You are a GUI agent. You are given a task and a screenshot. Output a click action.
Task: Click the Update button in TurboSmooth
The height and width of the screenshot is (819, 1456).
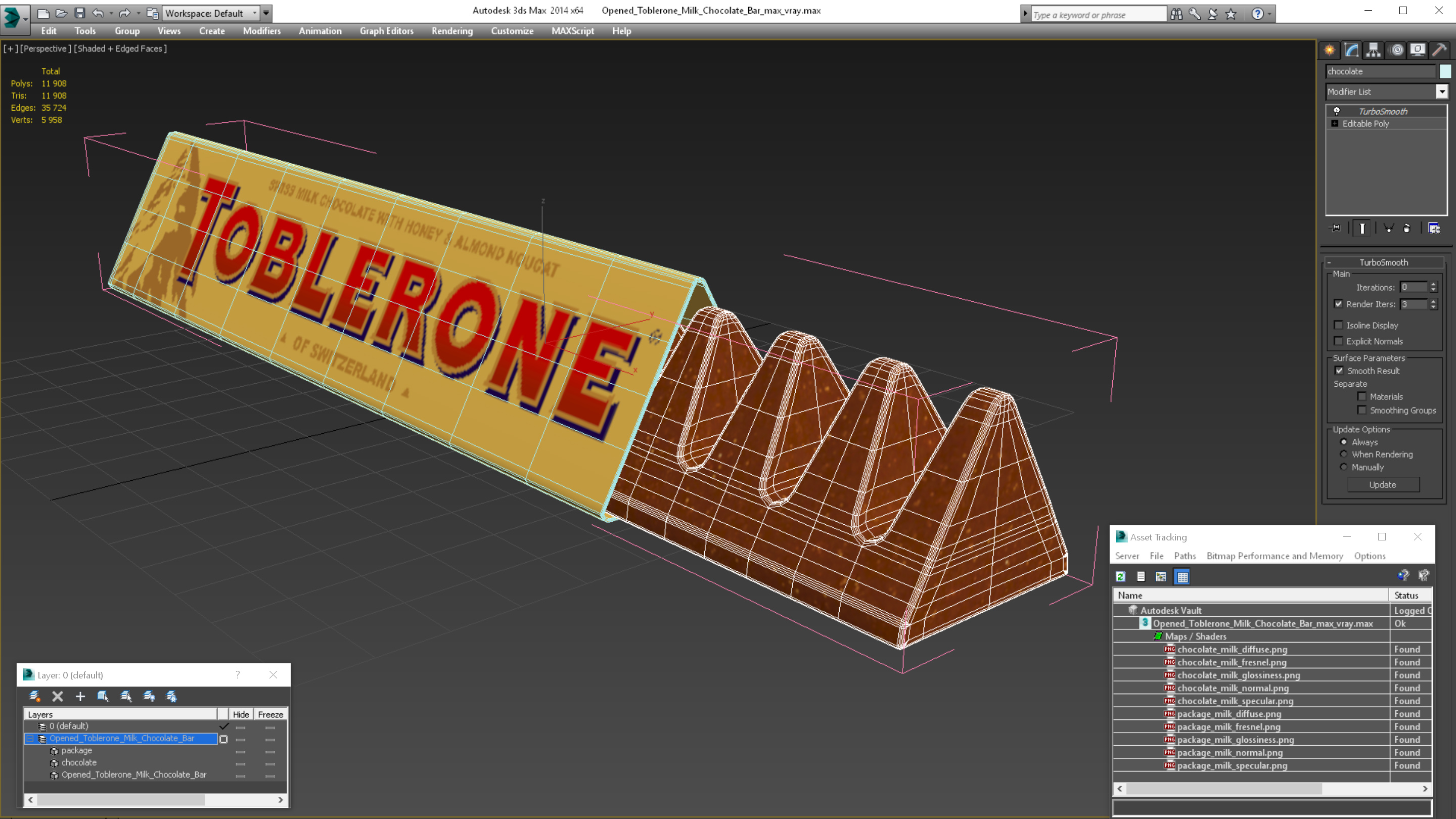tap(1383, 484)
